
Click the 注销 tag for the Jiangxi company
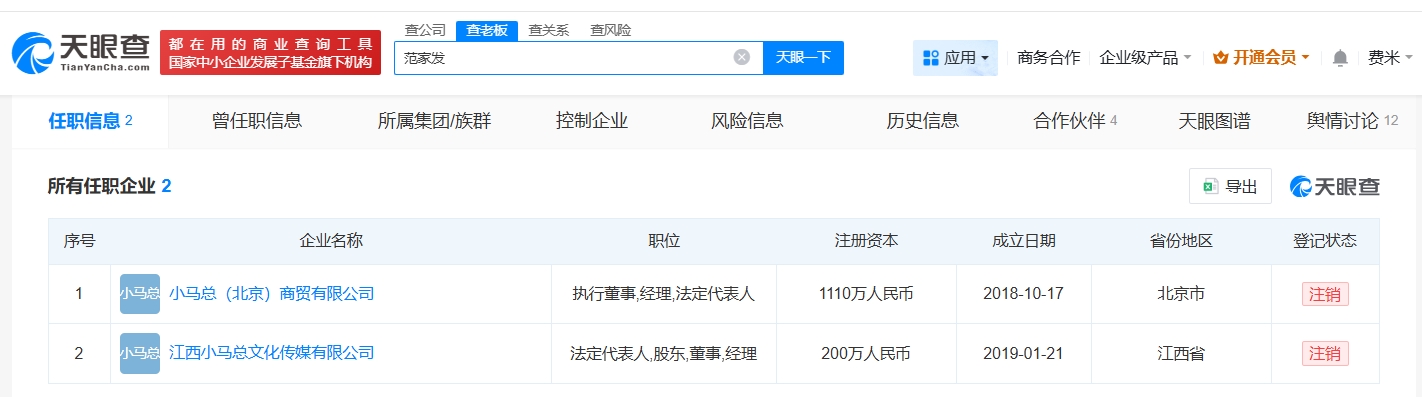[x=1325, y=353]
